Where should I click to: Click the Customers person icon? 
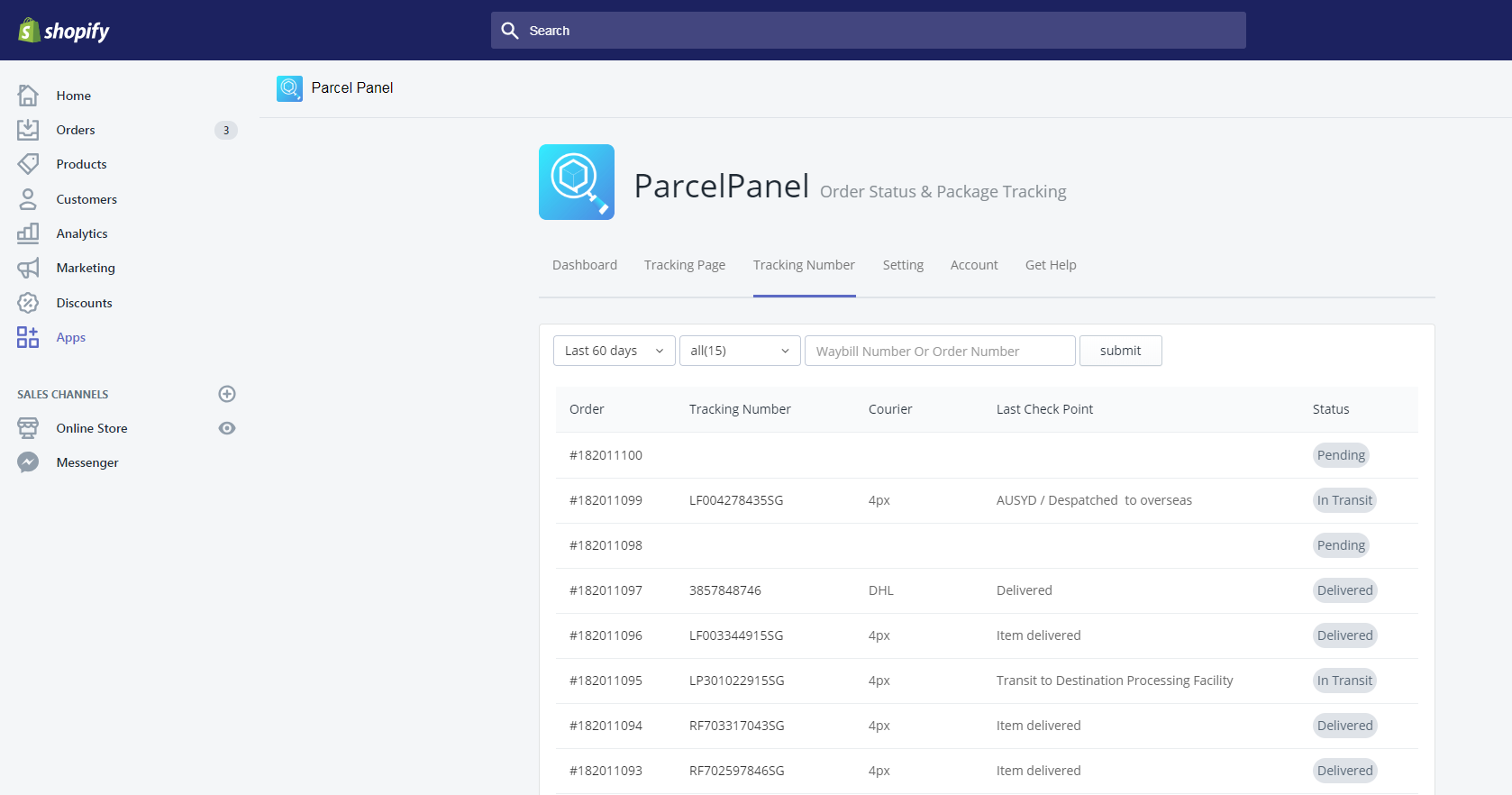[x=28, y=199]
